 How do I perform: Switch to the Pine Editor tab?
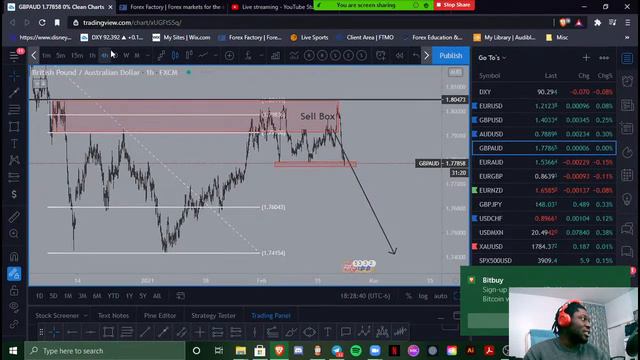(x=160, y=316)
